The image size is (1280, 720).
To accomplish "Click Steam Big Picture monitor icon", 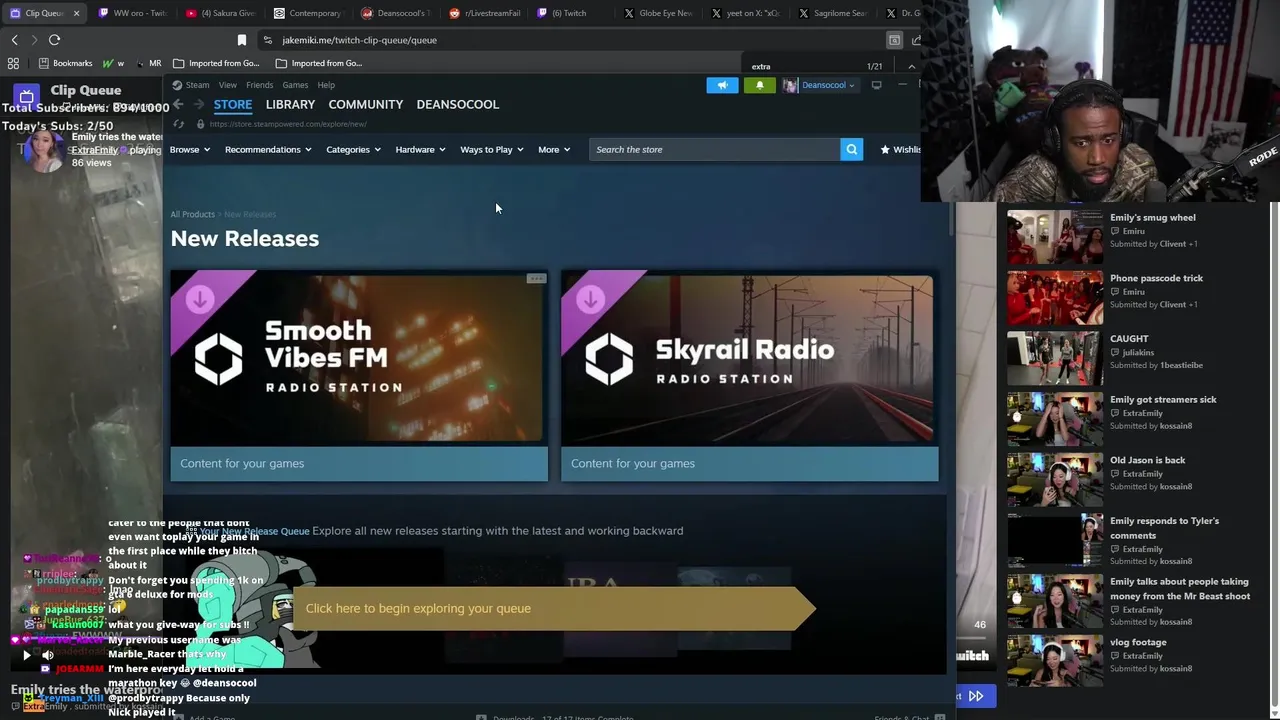I will [x=876, y=85].
